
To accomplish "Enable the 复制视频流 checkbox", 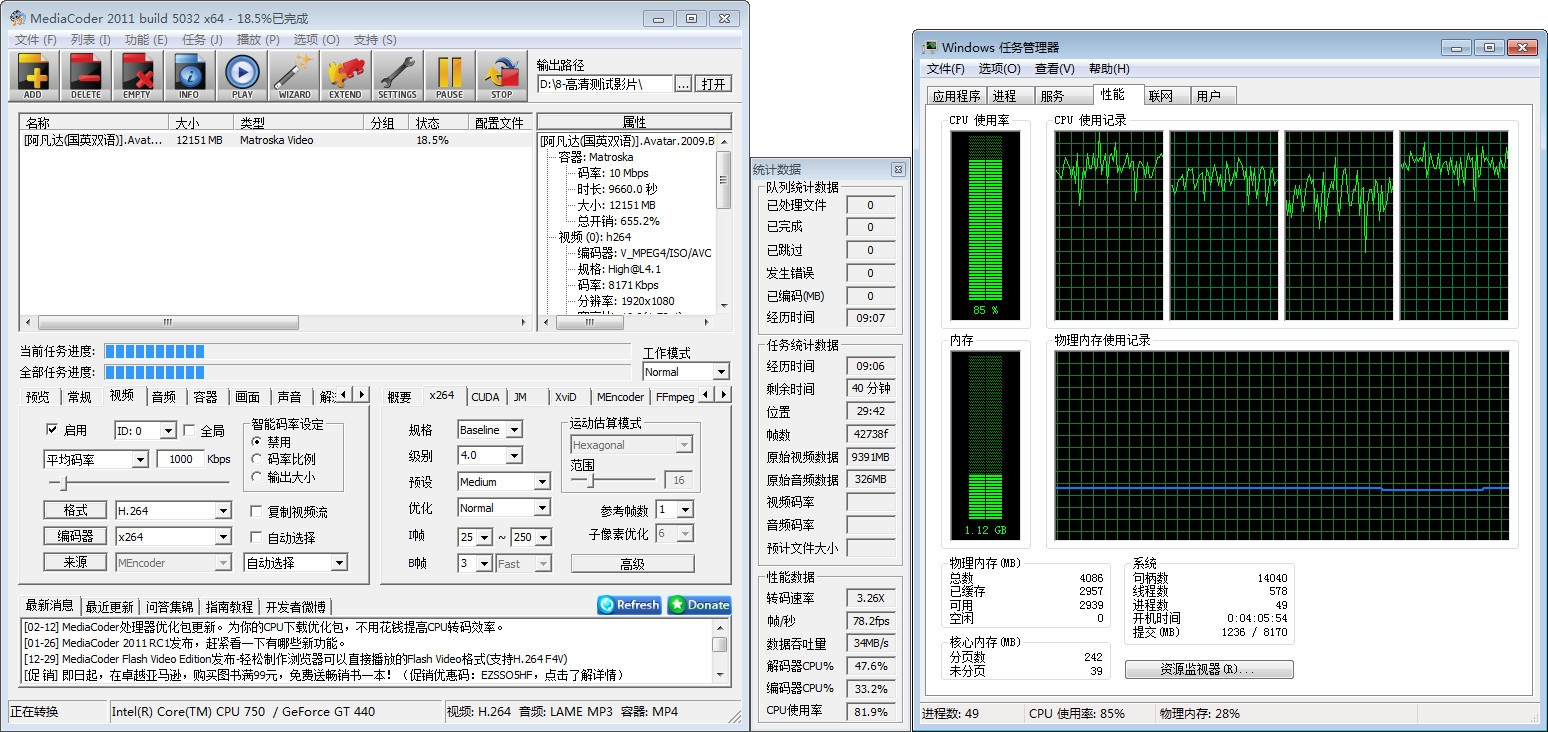I will 257,512.
